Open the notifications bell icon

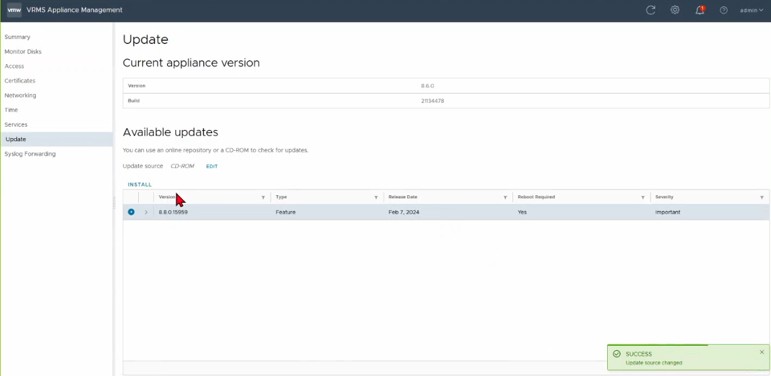[700, 10]
